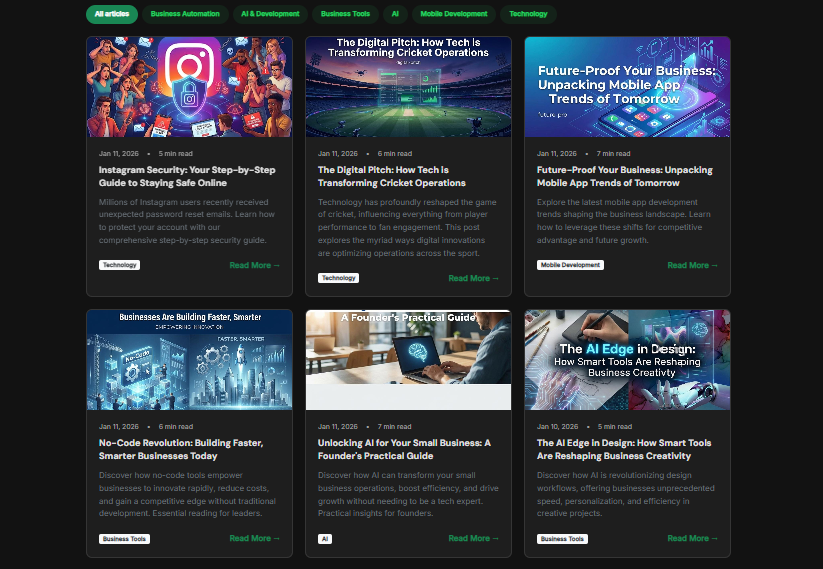Viewport: 823px width, 569px height.
Task: Click the No-Code Revolution article image
Action: [189, 360]
